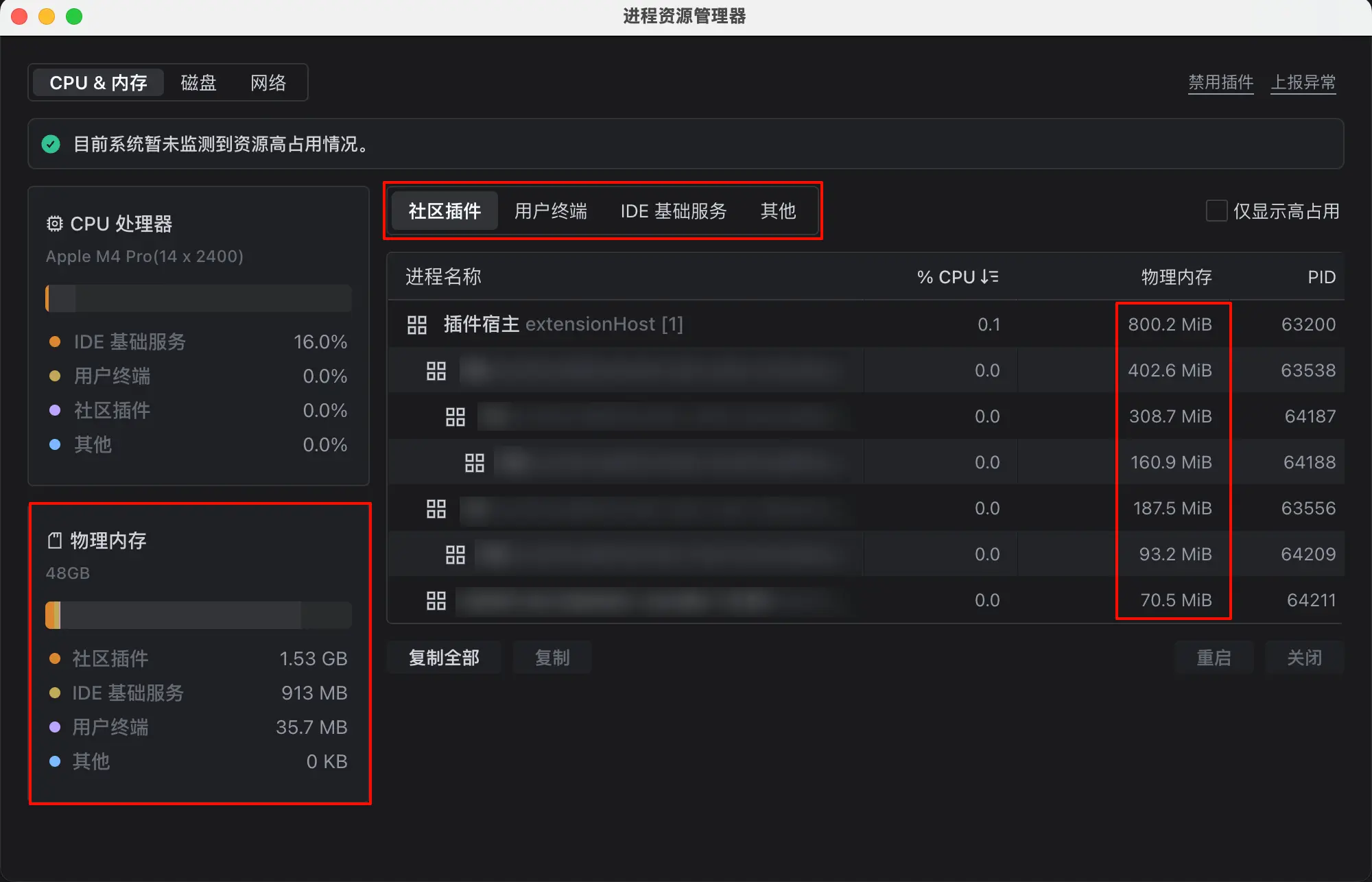Click grid icon of process PID 63556
This screenshot has height=882, width=1372.
(436, 509)
